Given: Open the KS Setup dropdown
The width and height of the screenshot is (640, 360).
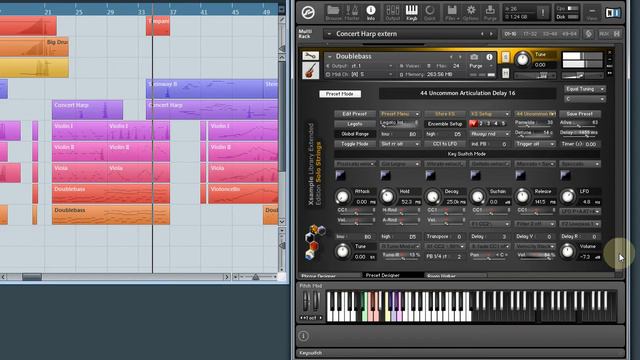Looking at the screenshot, I should pyautogui.click(x=489, y=114).
